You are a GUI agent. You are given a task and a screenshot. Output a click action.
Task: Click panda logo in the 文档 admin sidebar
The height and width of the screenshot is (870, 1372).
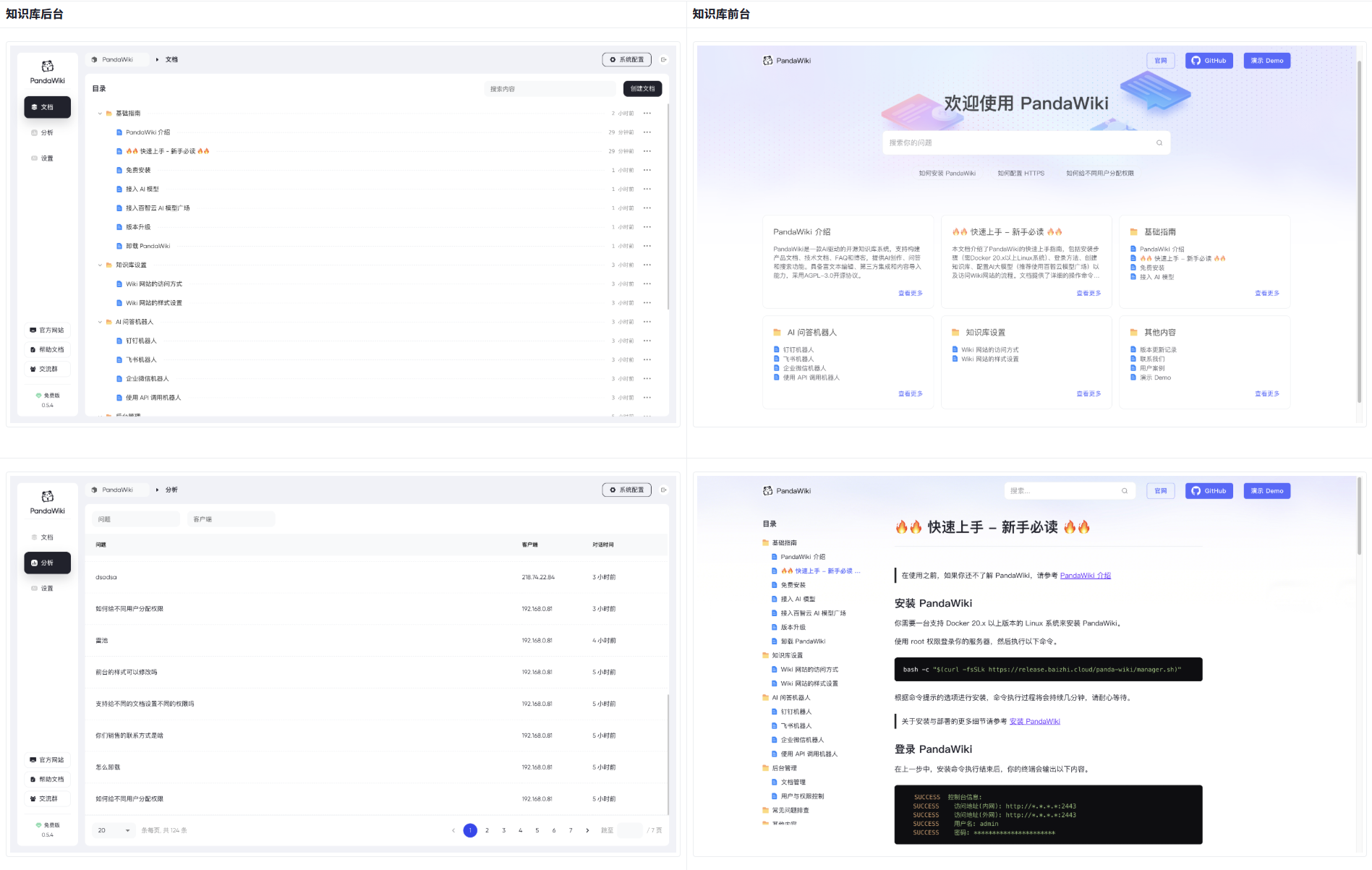(47, 66)
